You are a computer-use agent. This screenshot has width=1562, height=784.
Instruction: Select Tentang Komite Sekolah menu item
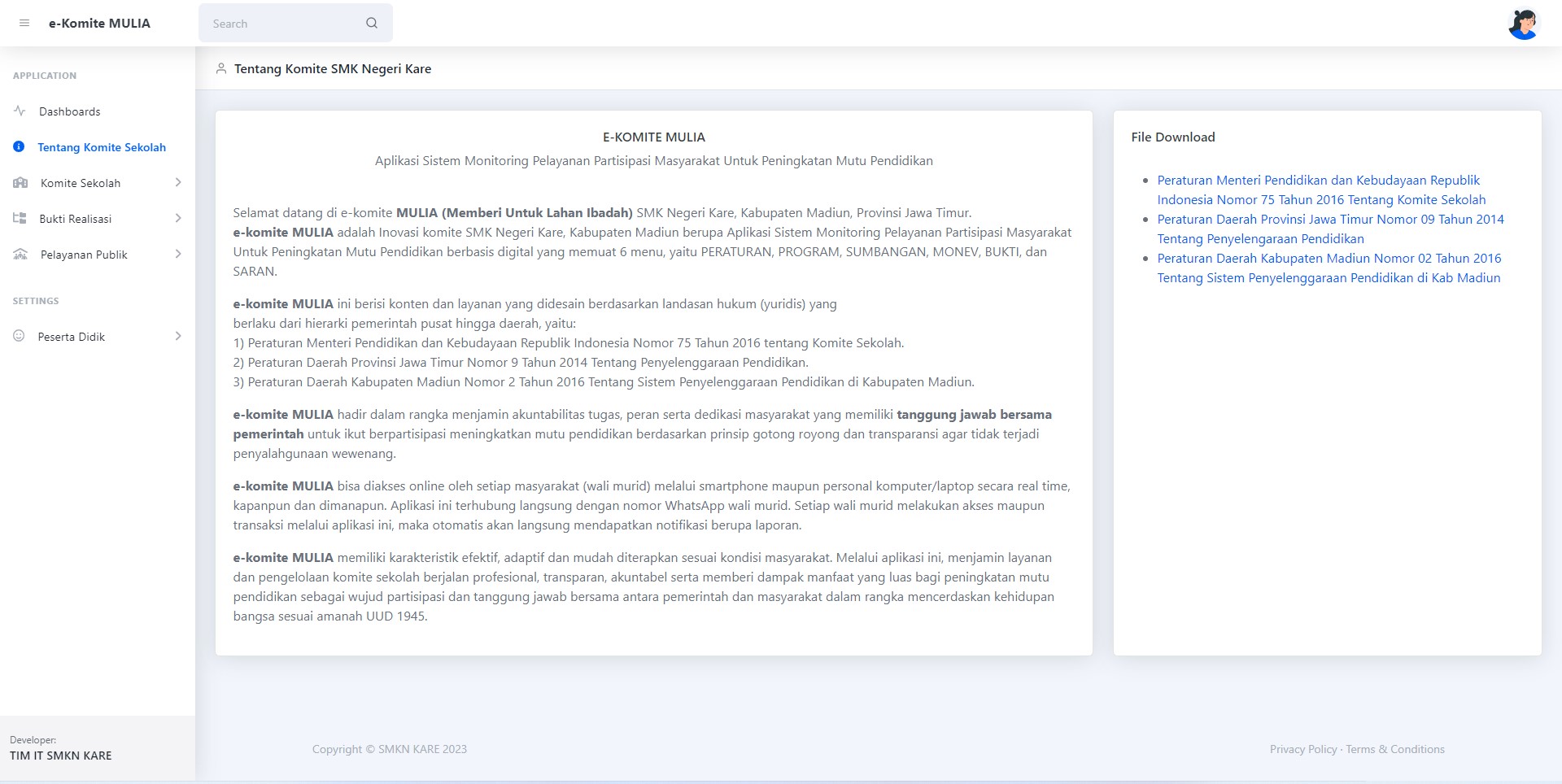pos(102,147)
